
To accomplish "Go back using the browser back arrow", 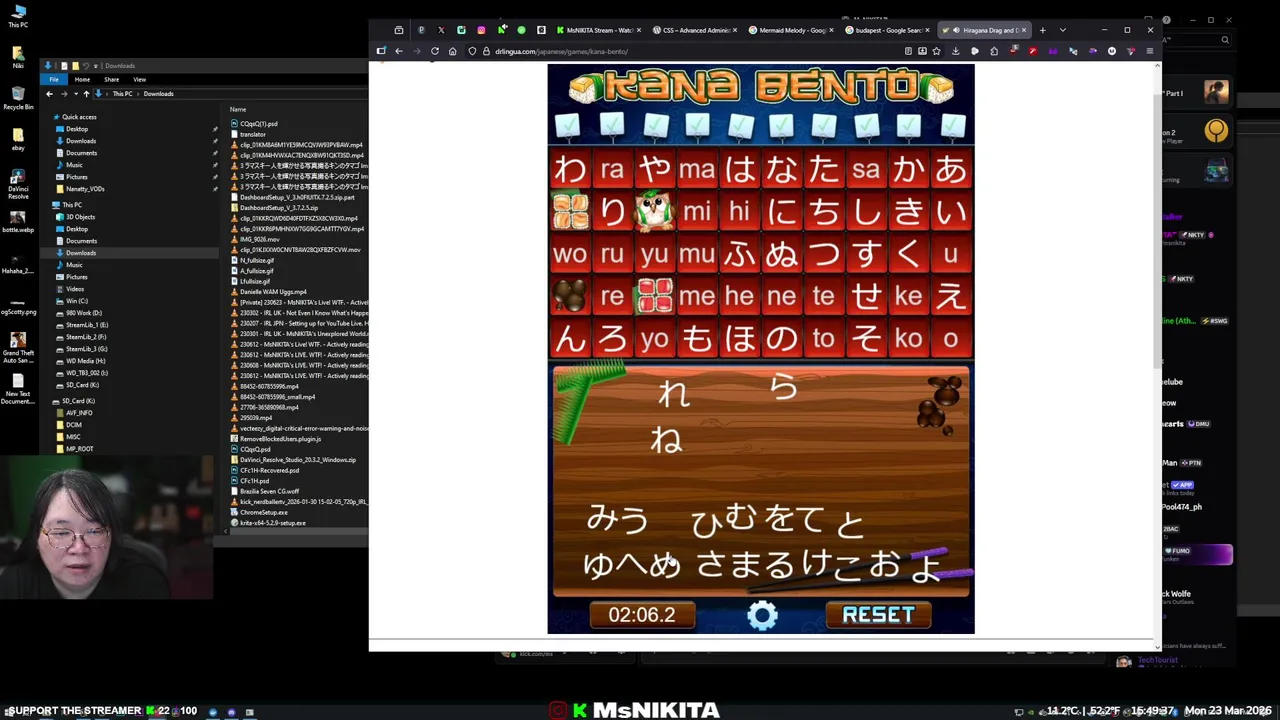I will [398, 51].
